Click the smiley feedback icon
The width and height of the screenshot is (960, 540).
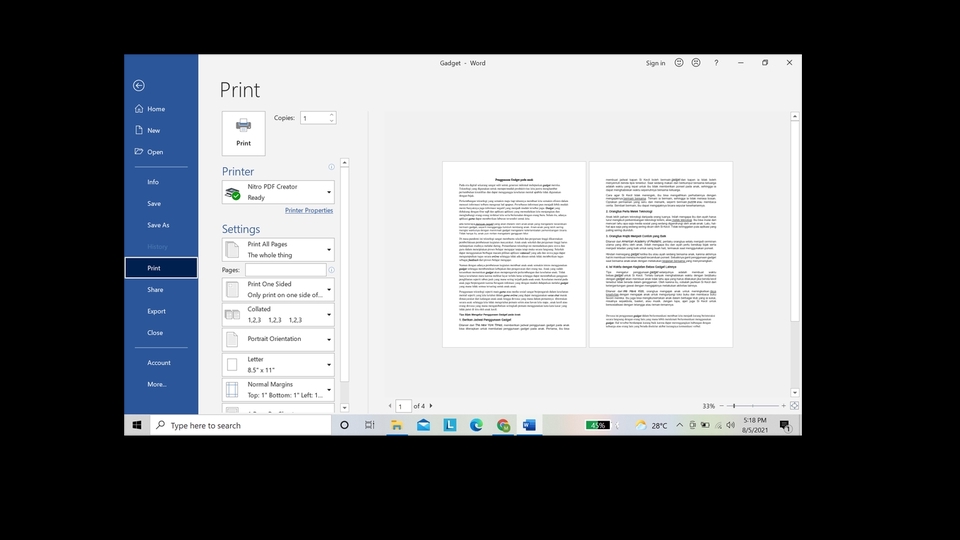coord(679,62)
